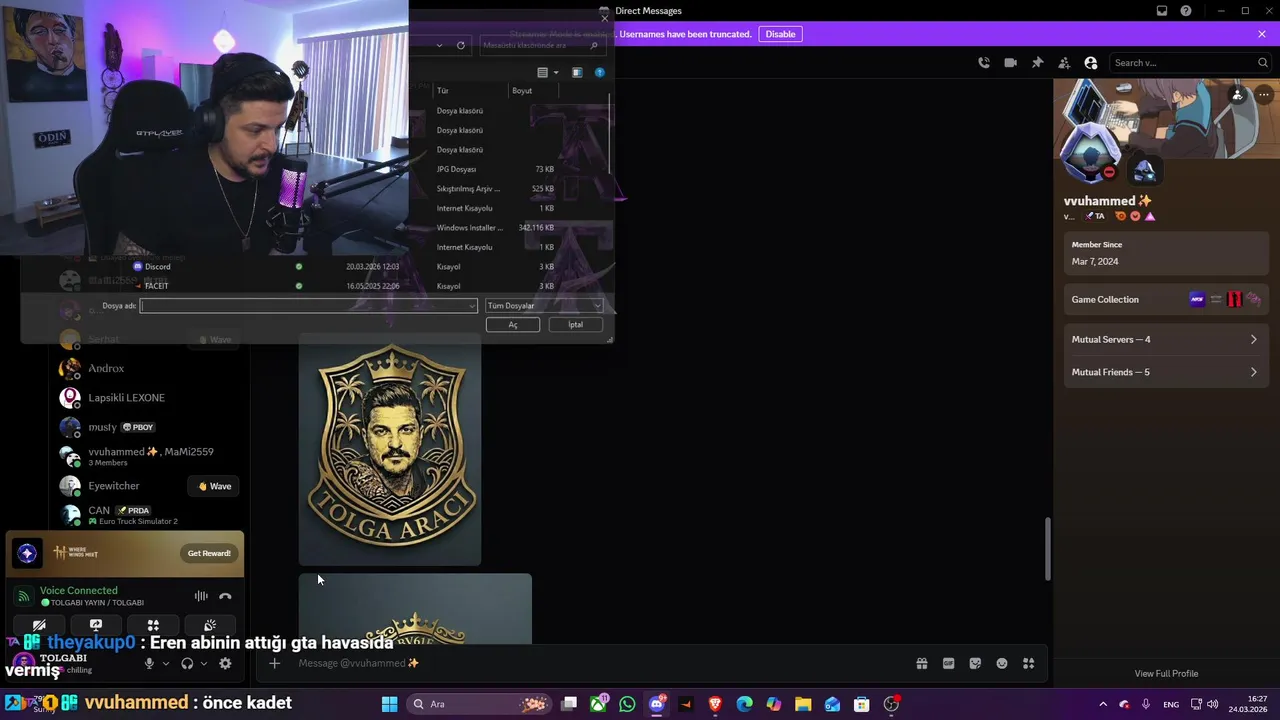Start a voice call with vvuhammed
Screen dimensions: 1280x720
tap(984, 62)
